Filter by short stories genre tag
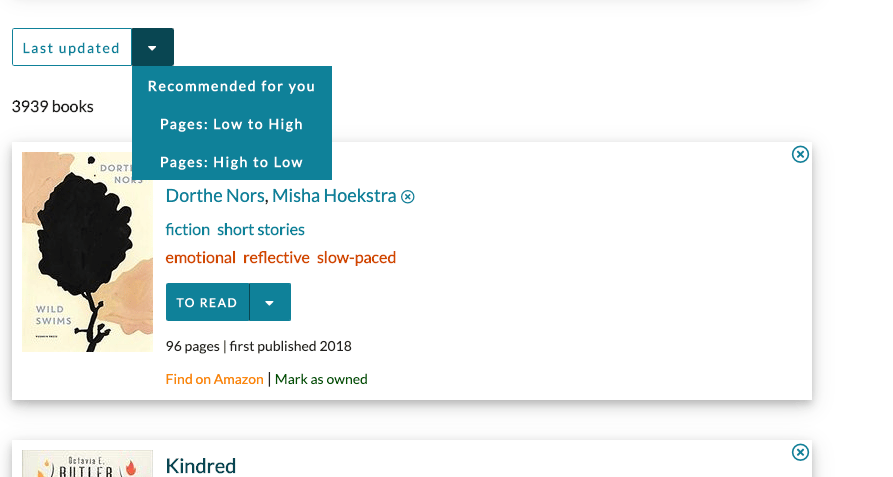Viewport: 893px width, 477px height. pos(261,229)
